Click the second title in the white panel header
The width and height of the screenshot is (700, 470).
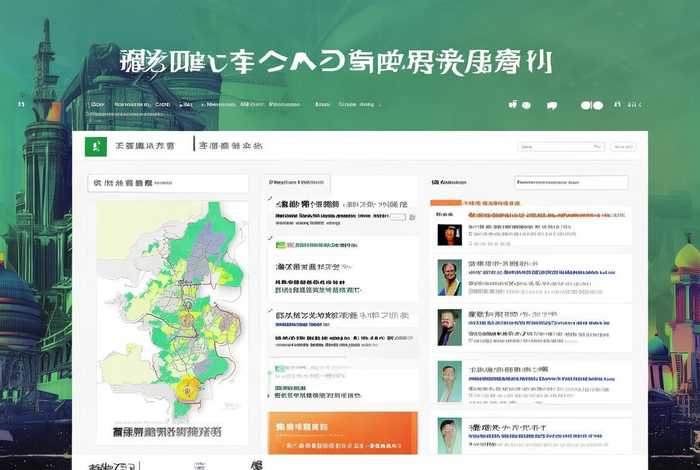[x=230, y=146]
